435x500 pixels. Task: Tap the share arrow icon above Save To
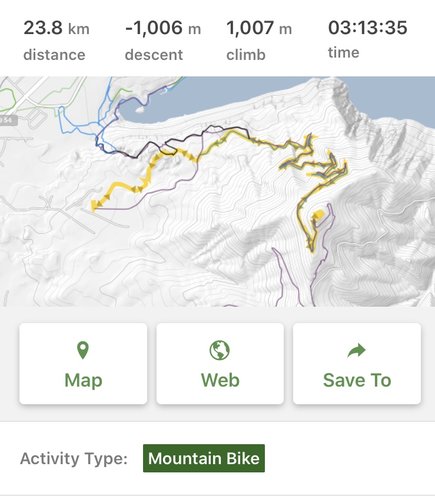(x=356, y=350)
